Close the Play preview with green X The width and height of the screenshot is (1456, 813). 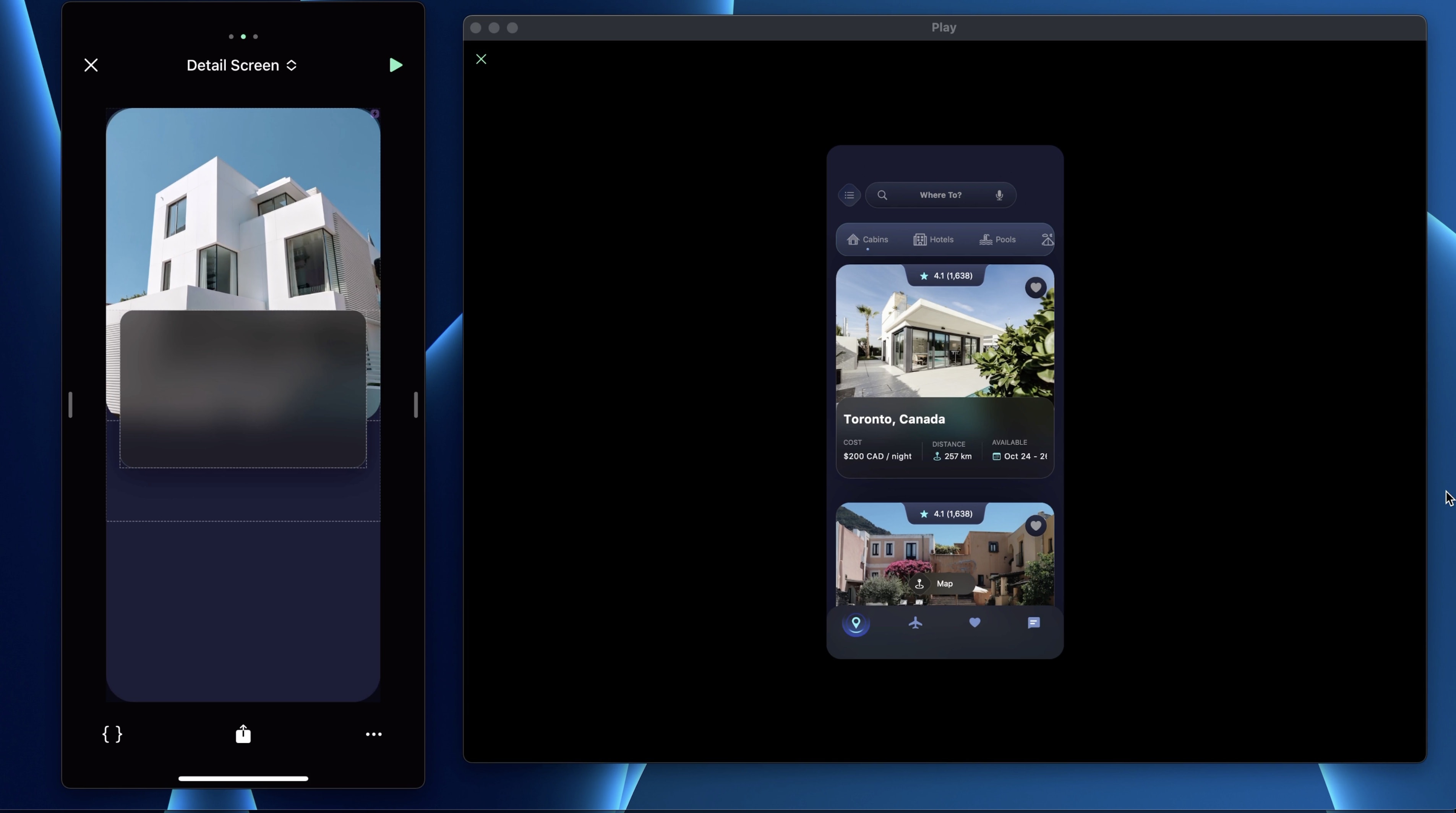coord(481,59)
